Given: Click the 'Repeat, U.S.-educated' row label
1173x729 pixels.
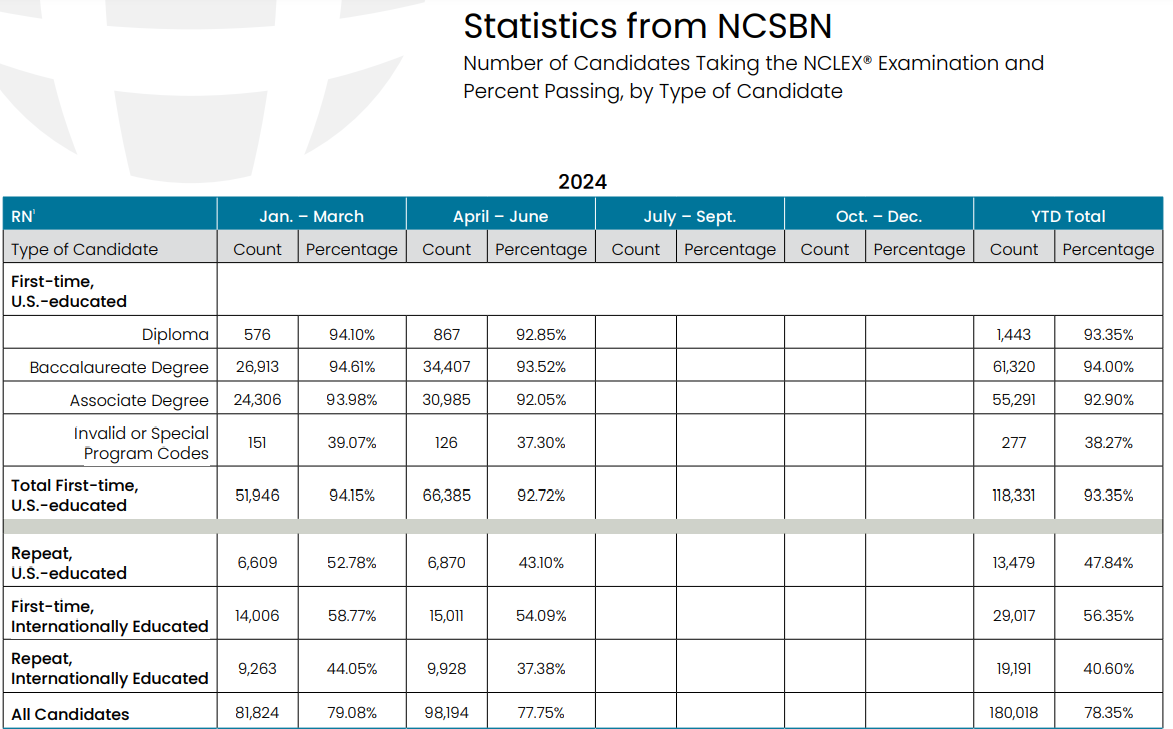Looking at the screenshot, I should pyautogui.click(x=69, y=563).
